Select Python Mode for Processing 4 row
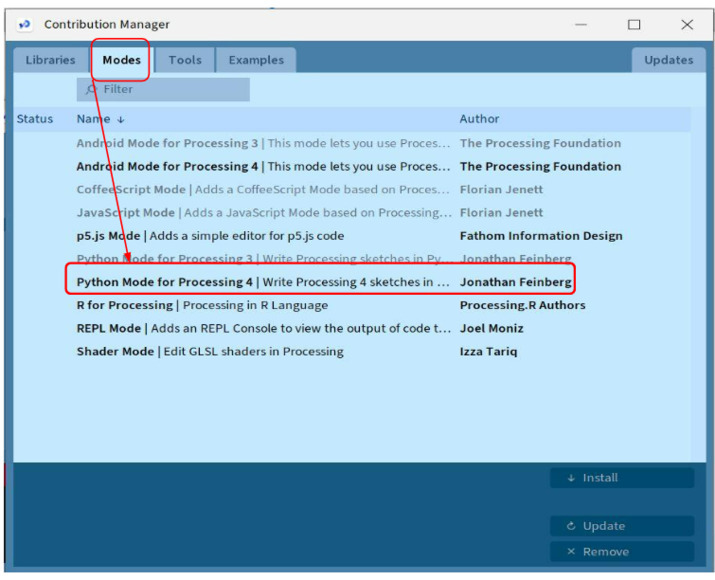The width and height of the screenshot is (715, 580). pyautogui.click(x=351, y=282)
